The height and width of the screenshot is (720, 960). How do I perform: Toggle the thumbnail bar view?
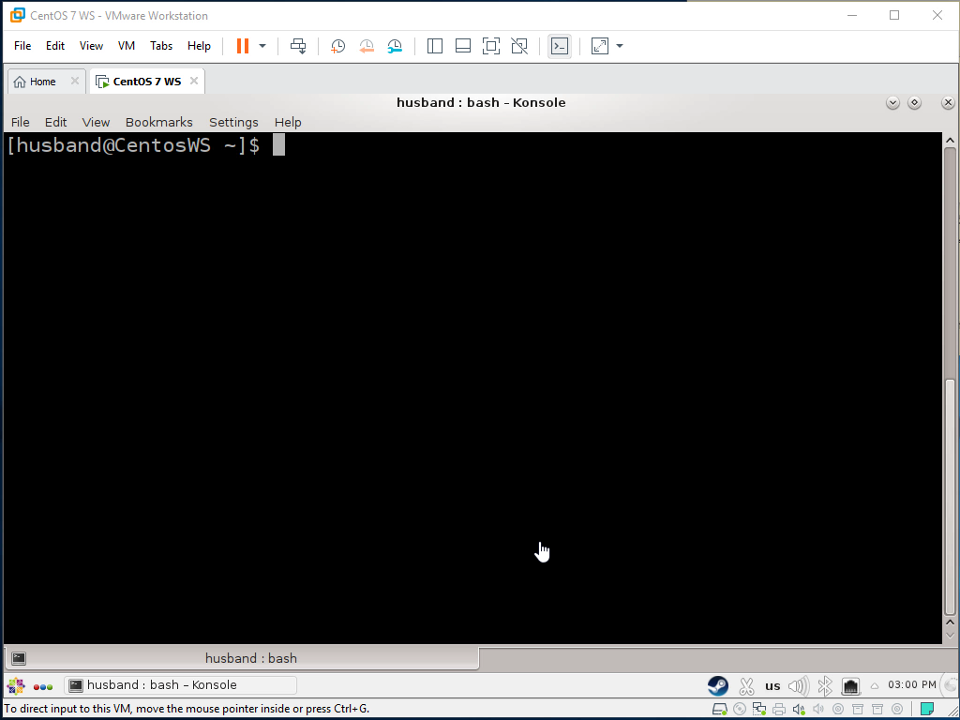463,46
